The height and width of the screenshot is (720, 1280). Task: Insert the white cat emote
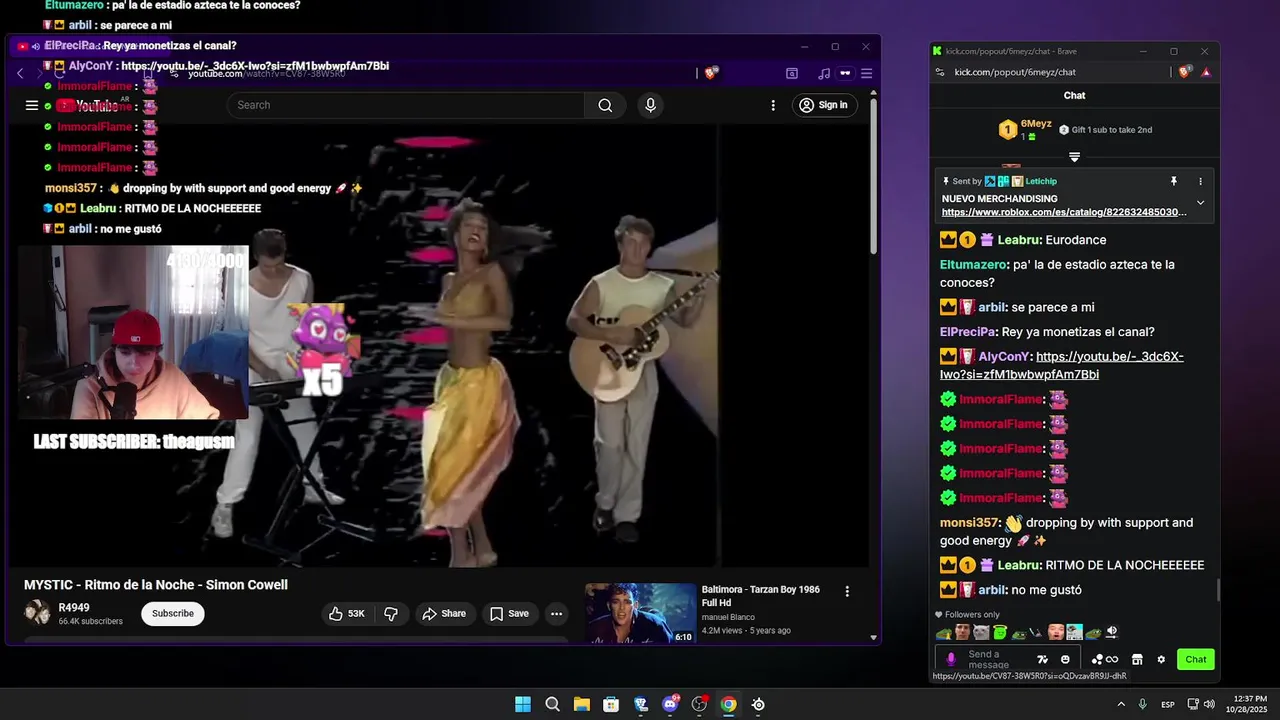[x=980, y=632]
